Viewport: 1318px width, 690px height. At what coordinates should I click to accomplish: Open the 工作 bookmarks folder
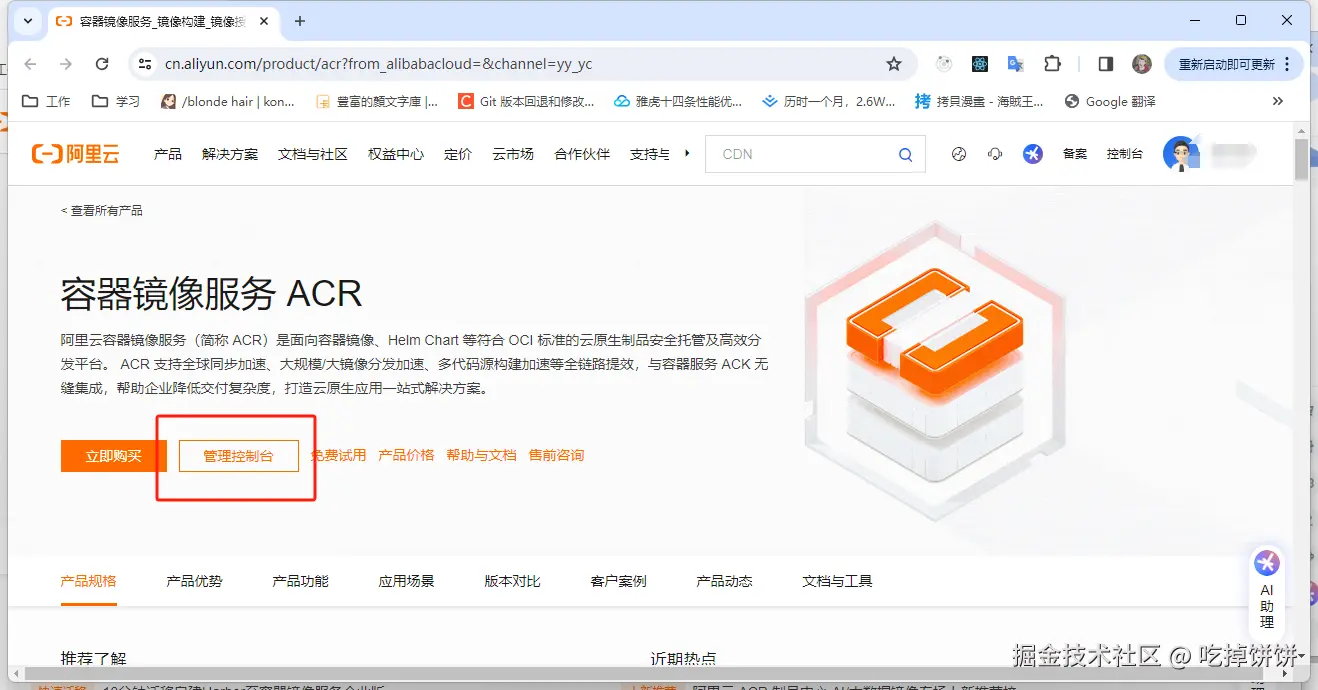46,101
